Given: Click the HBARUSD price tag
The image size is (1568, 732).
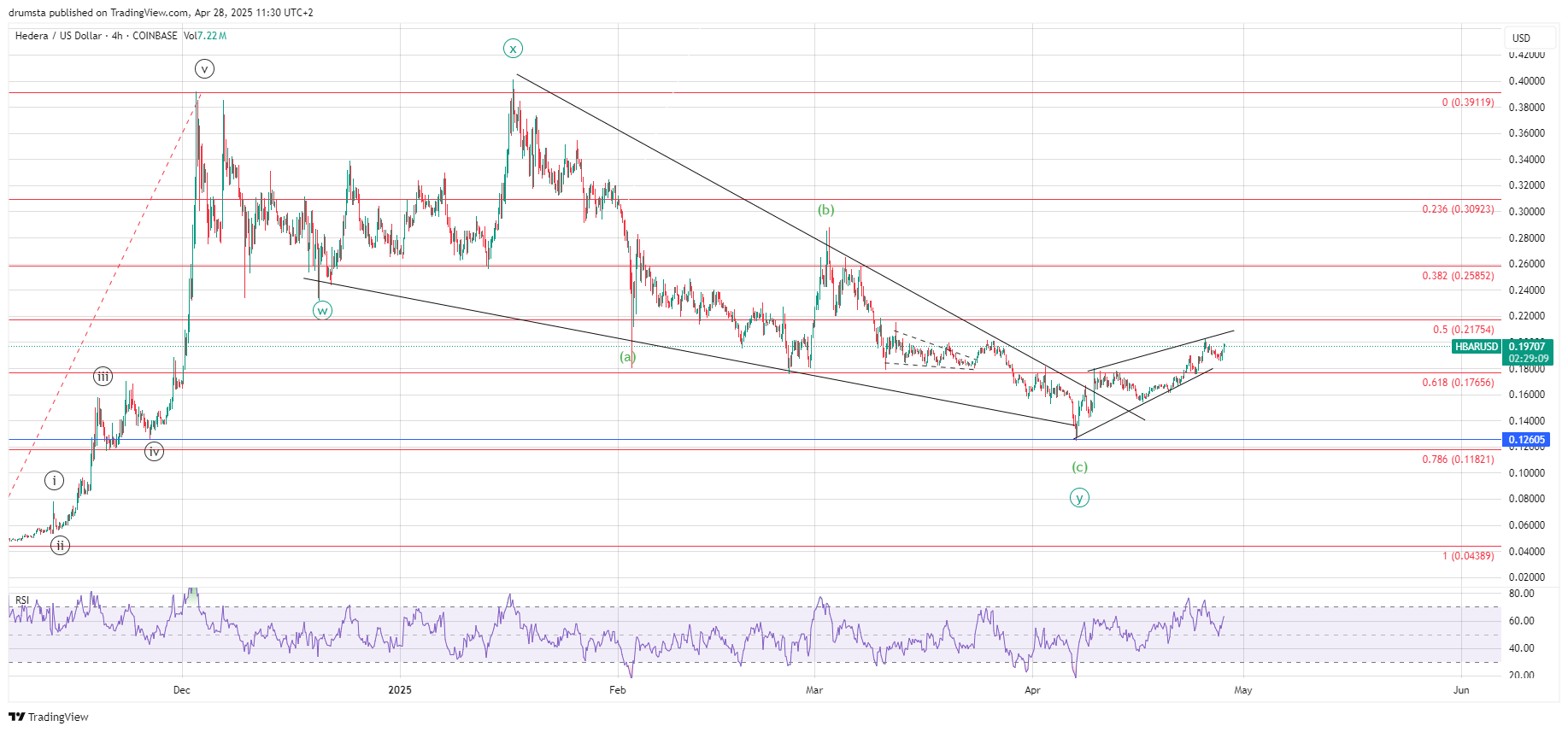Looking at the screenshot, I should [x=1477, y=347].
